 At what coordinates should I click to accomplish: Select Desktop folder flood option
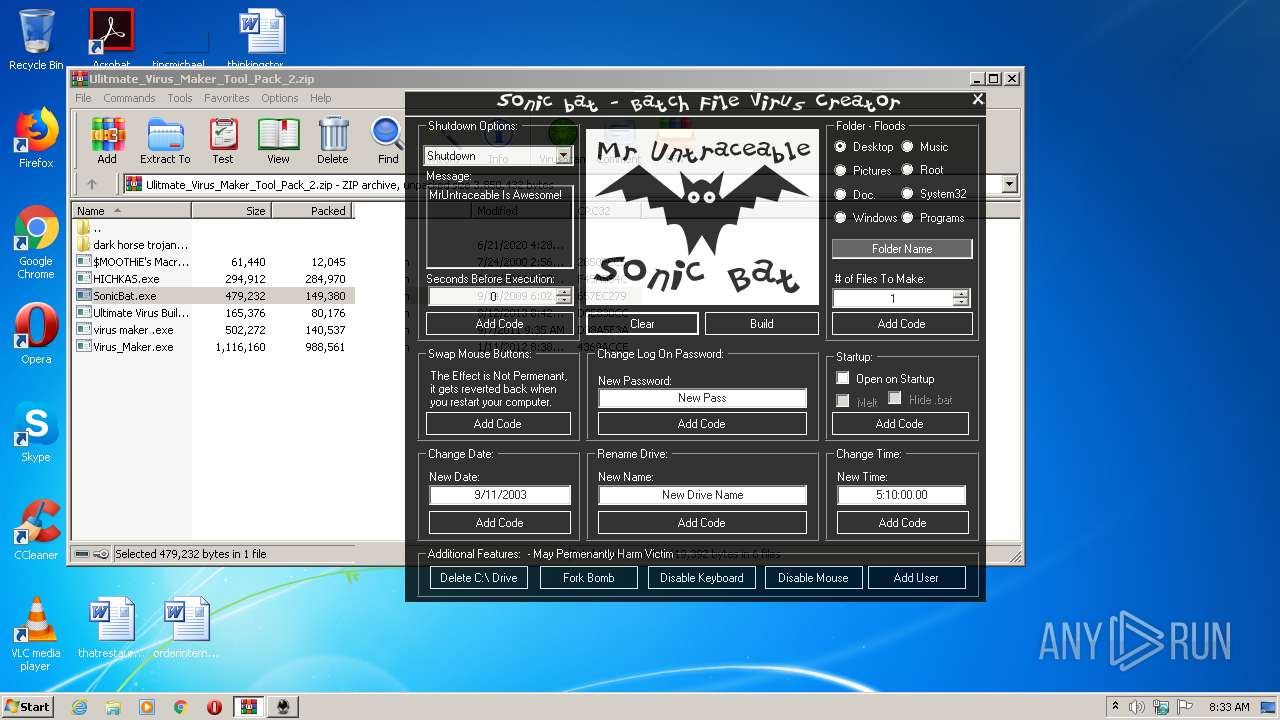841,146
